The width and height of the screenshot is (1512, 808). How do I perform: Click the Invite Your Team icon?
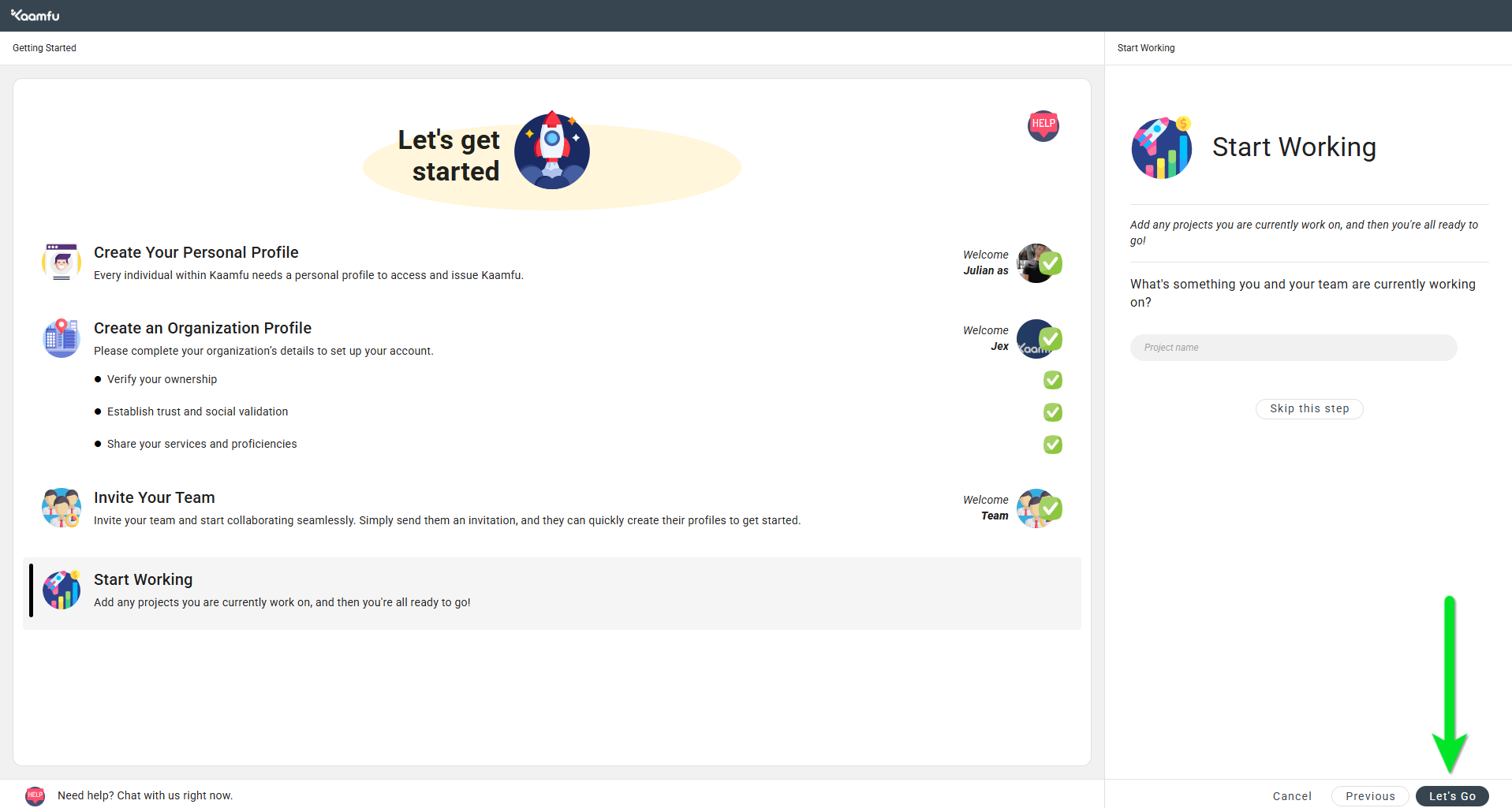click(x=62, y=508)
